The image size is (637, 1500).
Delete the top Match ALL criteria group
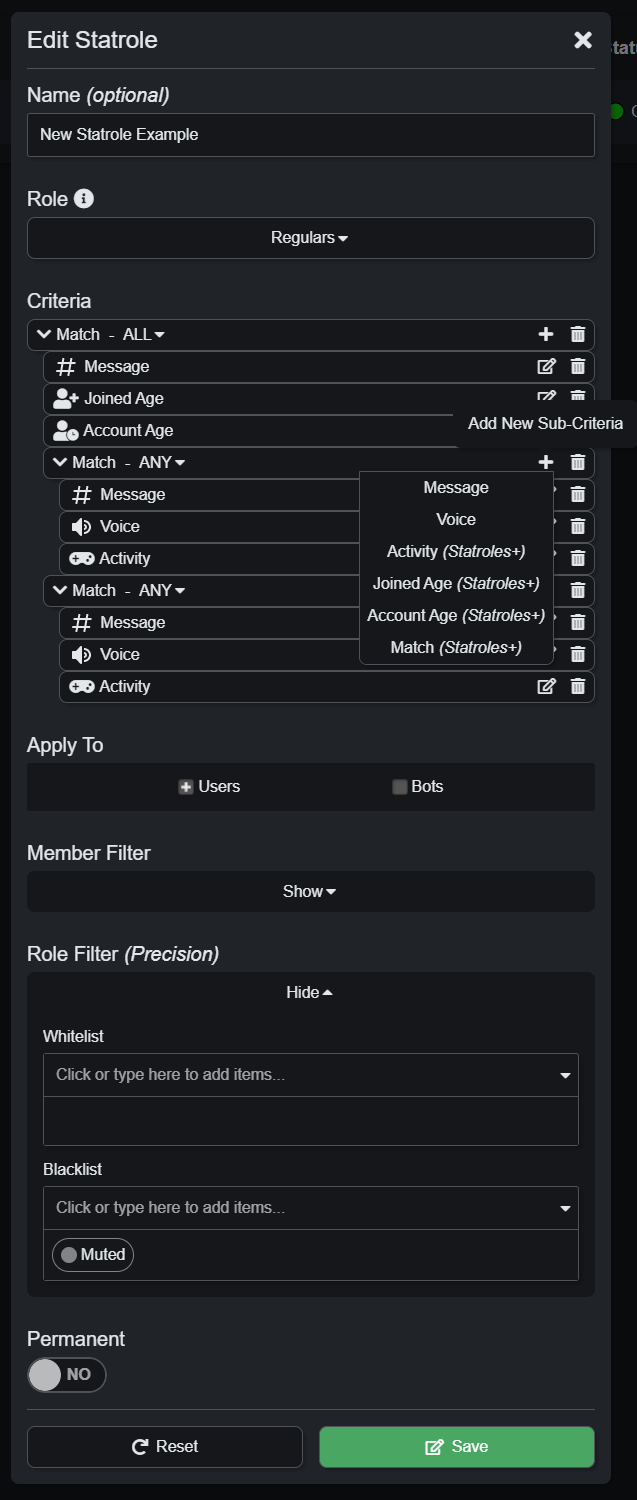pos(578,334)
